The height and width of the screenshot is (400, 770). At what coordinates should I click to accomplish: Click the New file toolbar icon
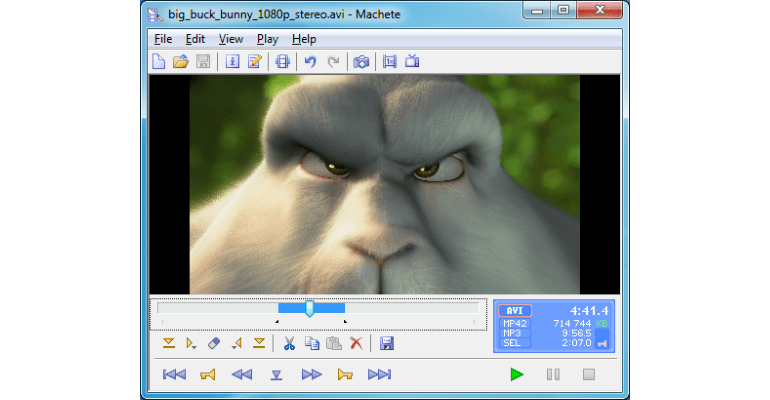coord(159,61)
